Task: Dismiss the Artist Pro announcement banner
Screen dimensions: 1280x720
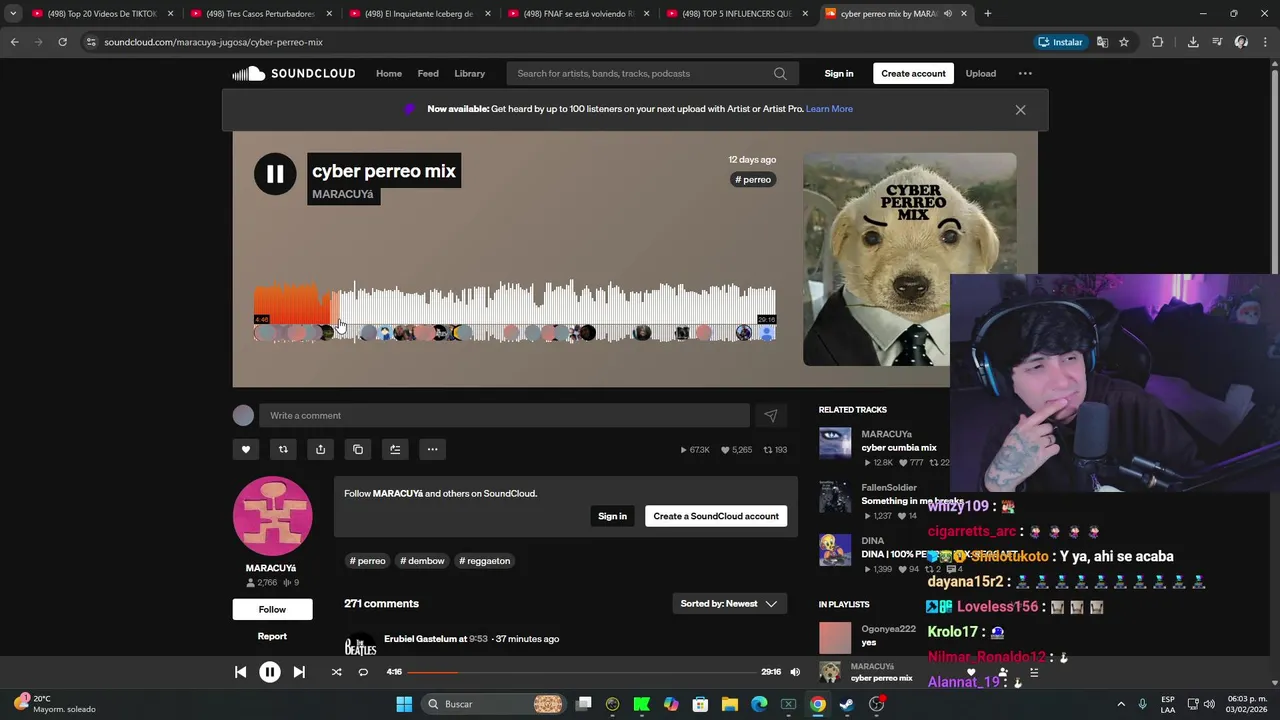Action: point(1020,110)
